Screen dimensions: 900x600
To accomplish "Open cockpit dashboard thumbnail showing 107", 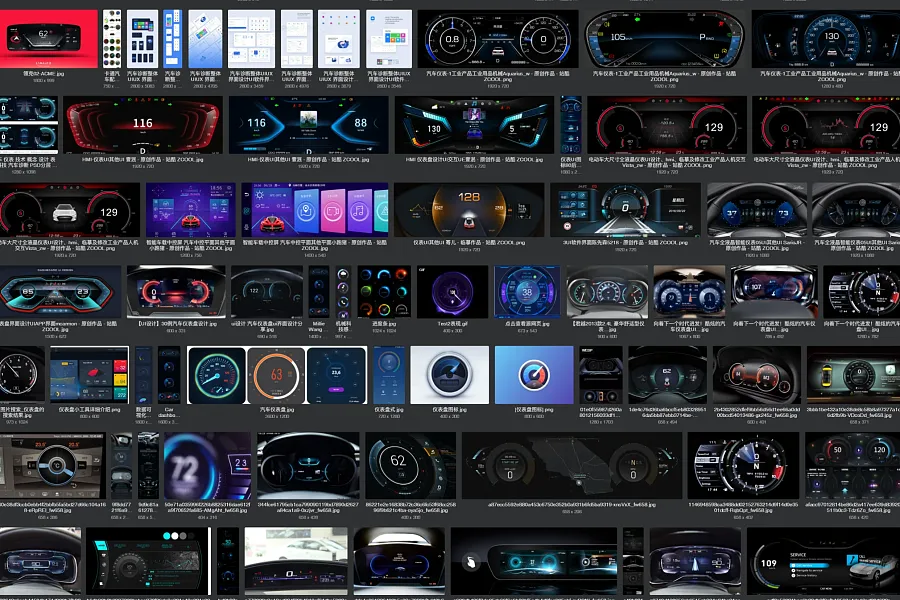I will pos(774,292).
